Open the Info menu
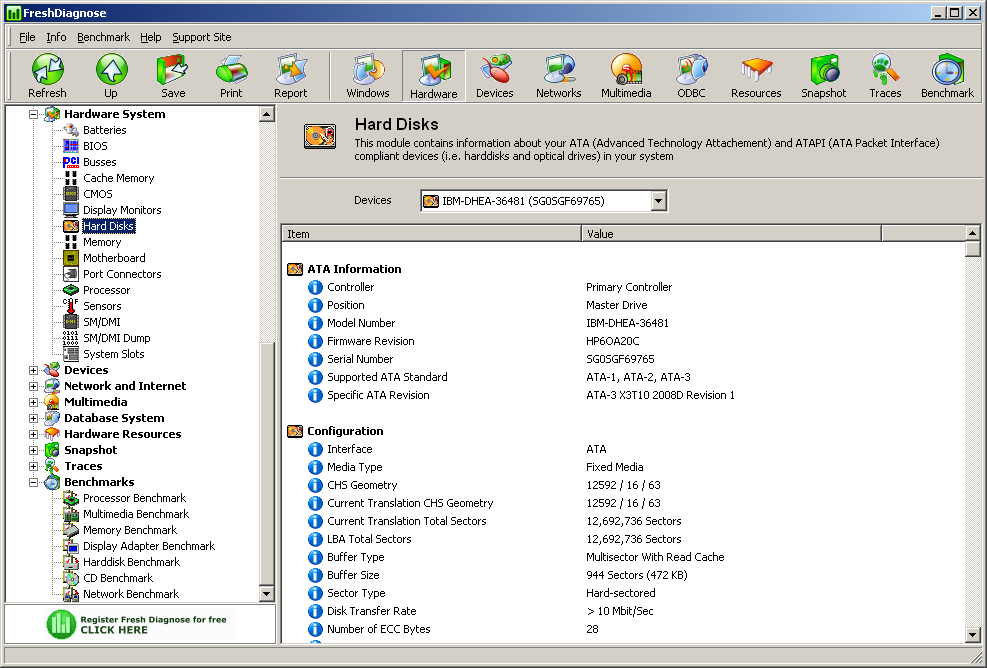987x668 pixels. pos(56,37)
